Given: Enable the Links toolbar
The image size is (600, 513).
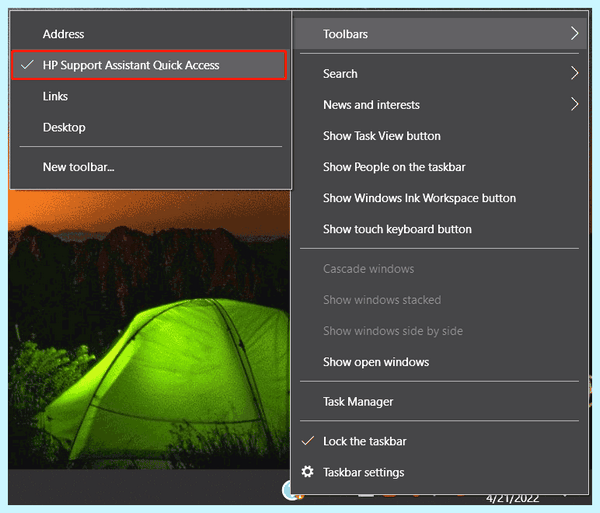Looking at the screenshot, I should [149, 96].
